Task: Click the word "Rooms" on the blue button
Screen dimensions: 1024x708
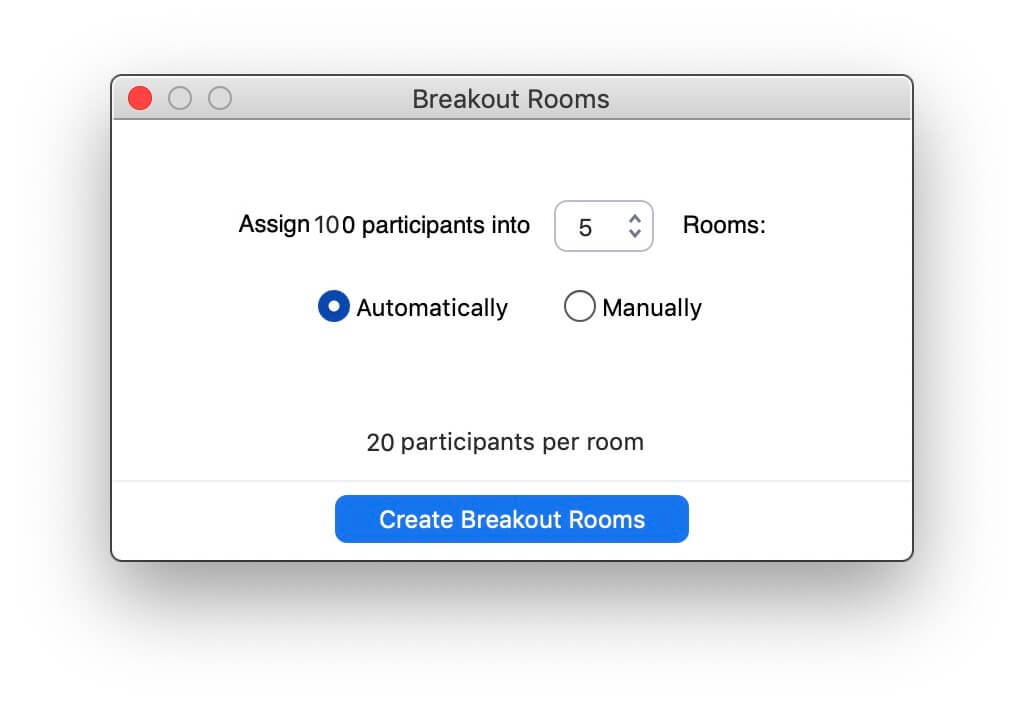Action: 607,520
